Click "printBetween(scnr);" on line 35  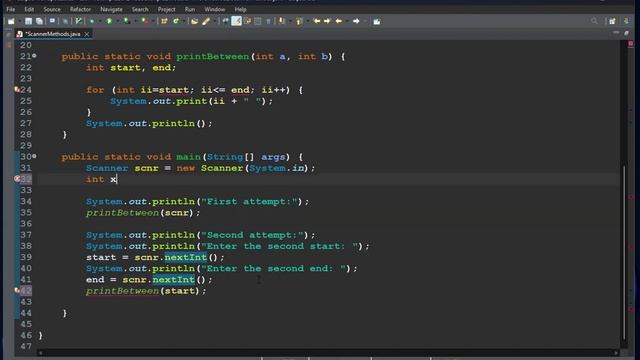[x=143, y=213]
